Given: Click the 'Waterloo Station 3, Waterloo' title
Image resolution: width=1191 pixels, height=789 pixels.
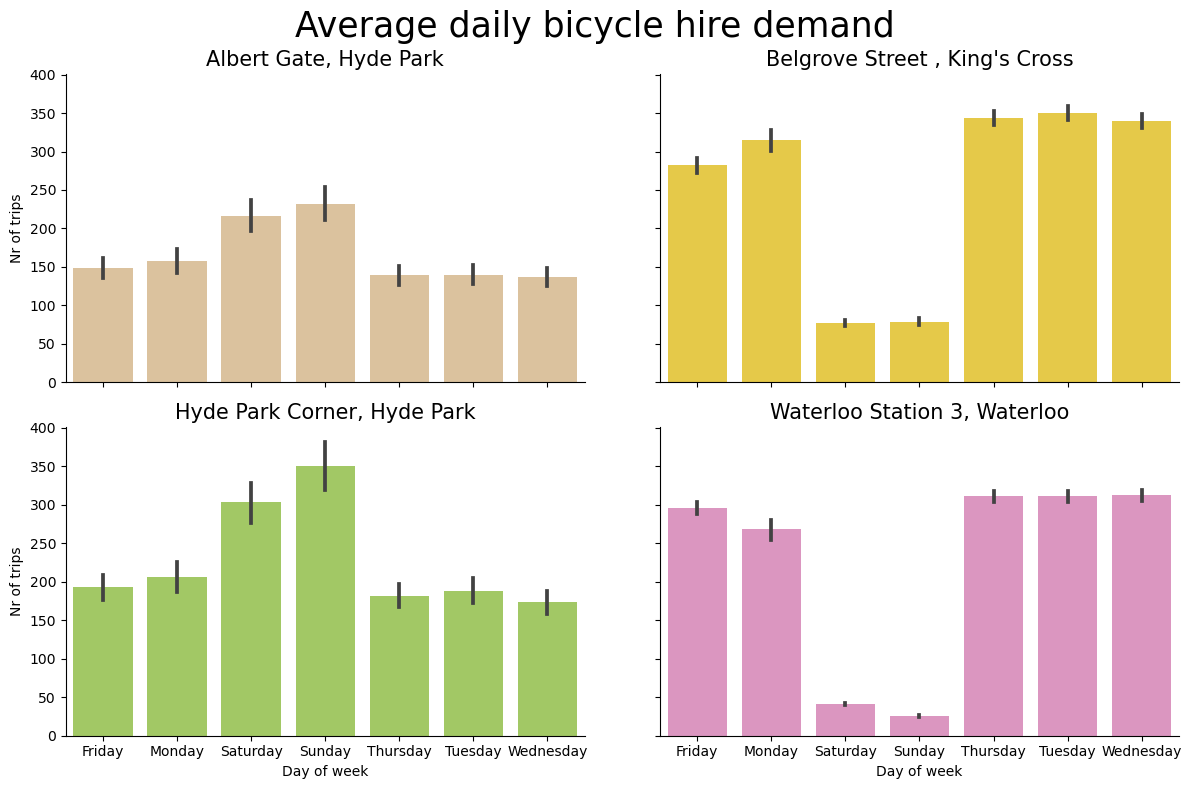Looking at the screenshot, I should click(919, 413).
